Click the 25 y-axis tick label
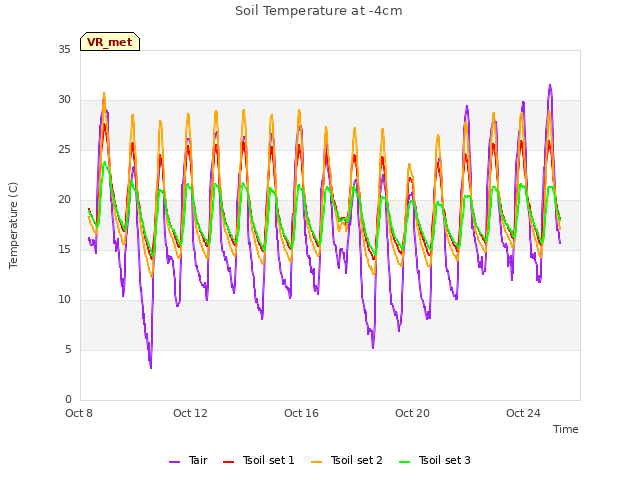 click(x=64, y=149)
